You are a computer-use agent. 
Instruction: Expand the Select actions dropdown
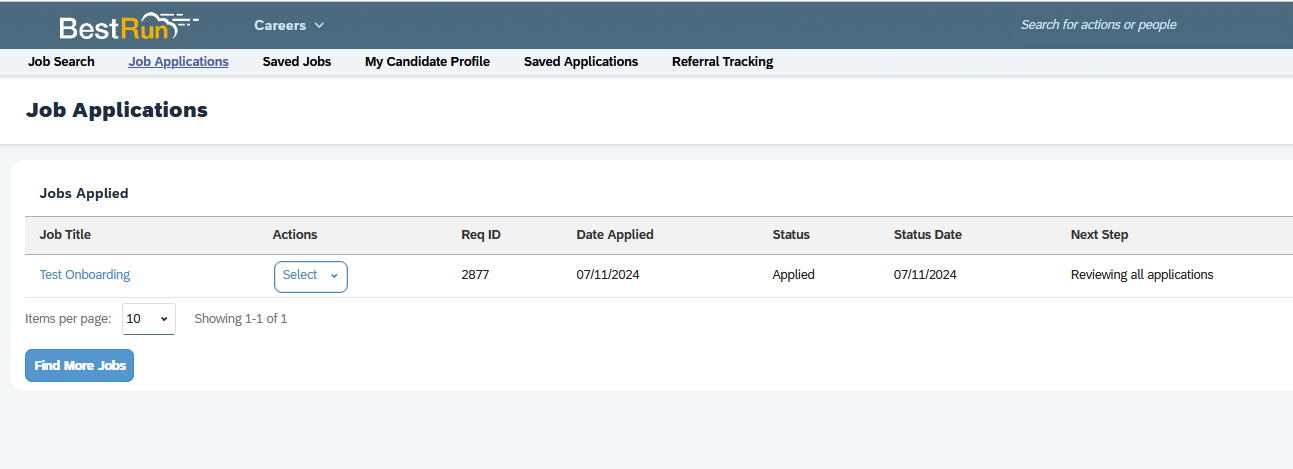point(311,276)
